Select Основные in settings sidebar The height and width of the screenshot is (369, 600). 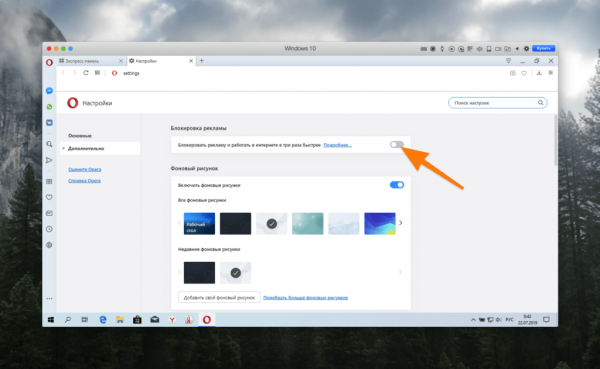pos(80,136)
